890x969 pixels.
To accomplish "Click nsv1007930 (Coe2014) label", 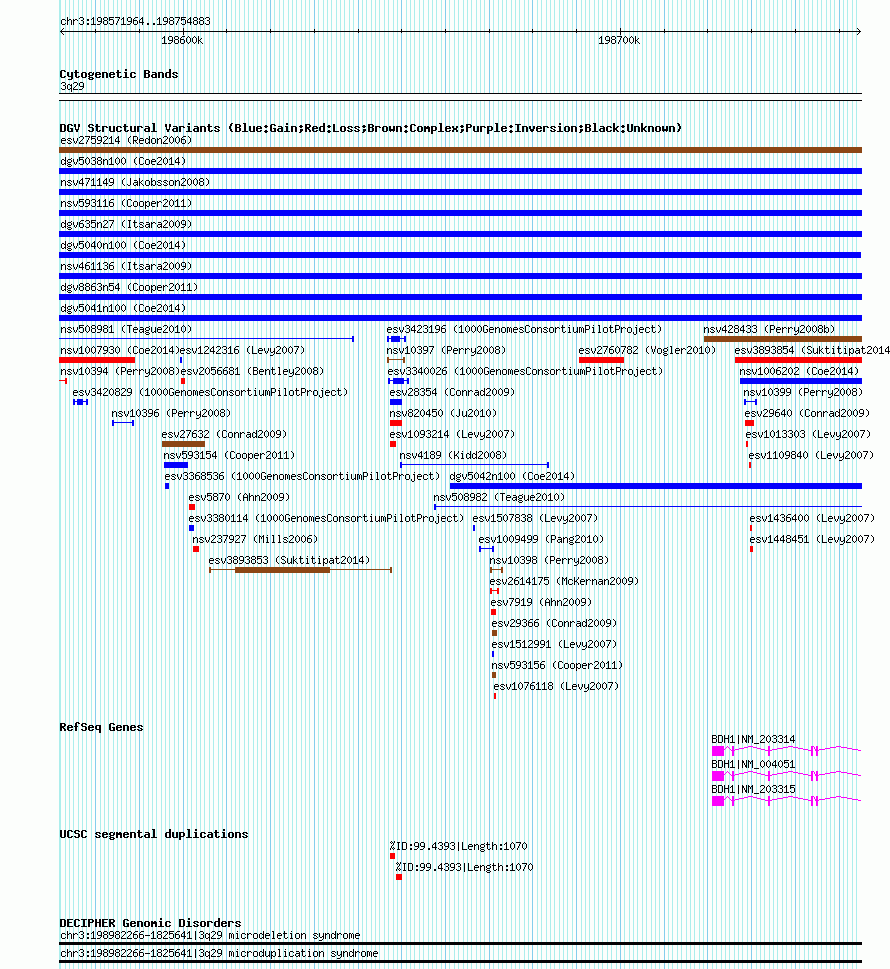I will coord(120,350).
